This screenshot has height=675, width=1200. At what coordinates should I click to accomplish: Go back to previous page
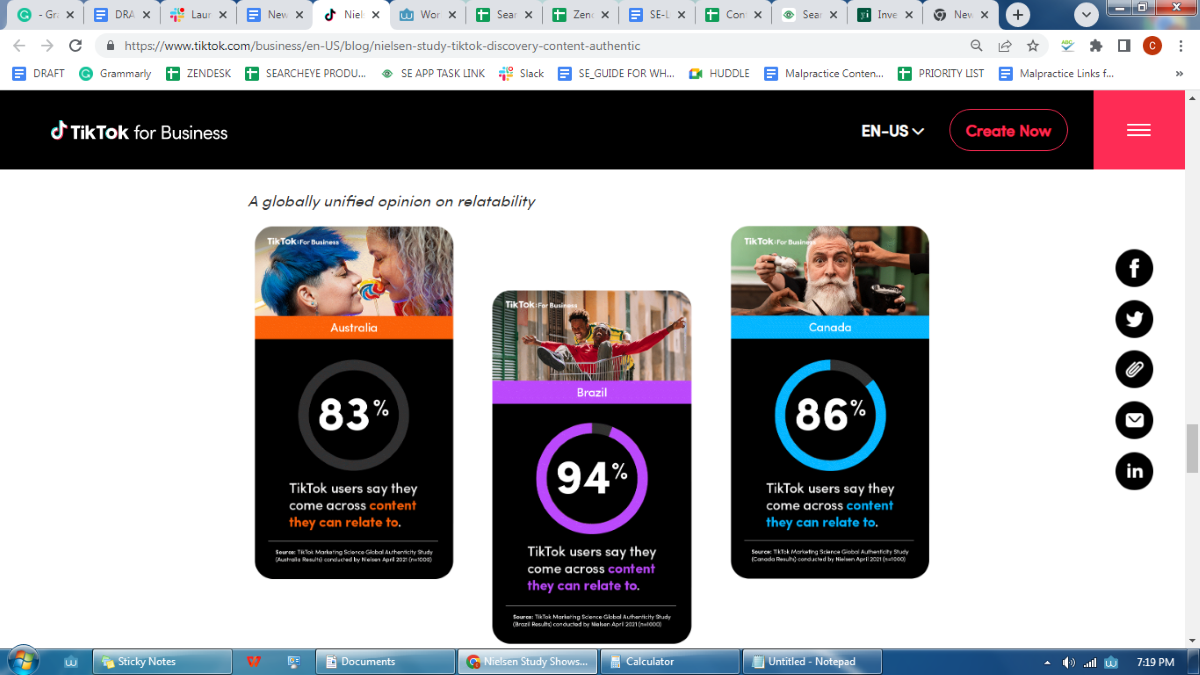coord(19,46)
